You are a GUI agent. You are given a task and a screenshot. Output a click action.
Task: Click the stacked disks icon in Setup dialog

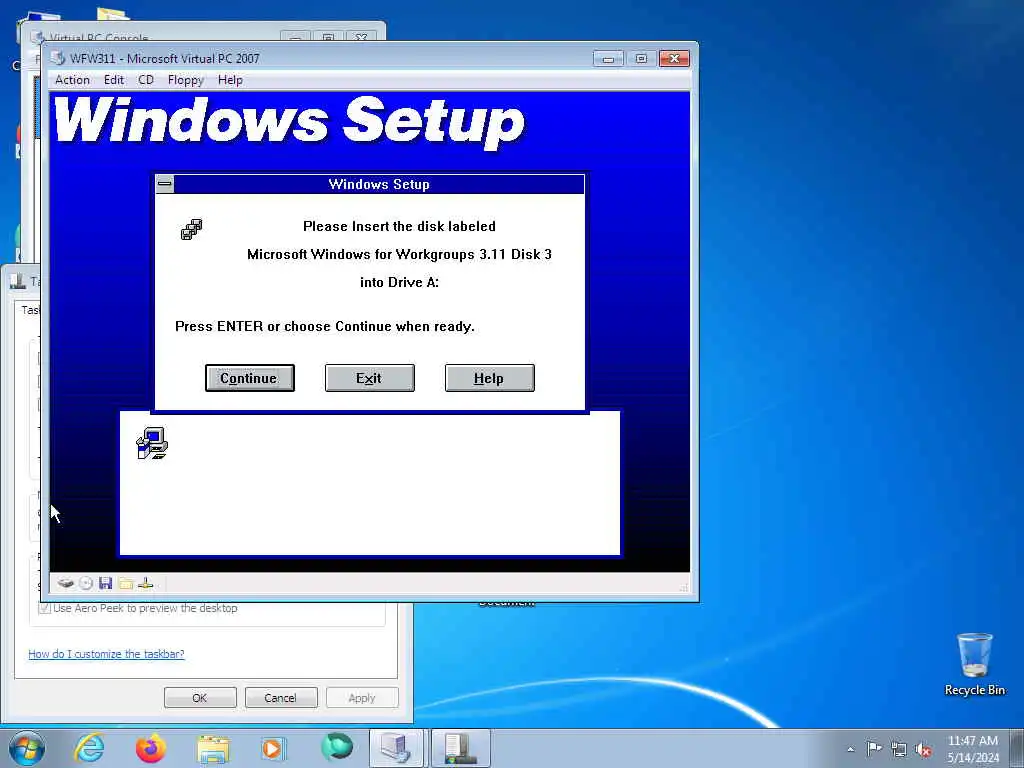191,229
